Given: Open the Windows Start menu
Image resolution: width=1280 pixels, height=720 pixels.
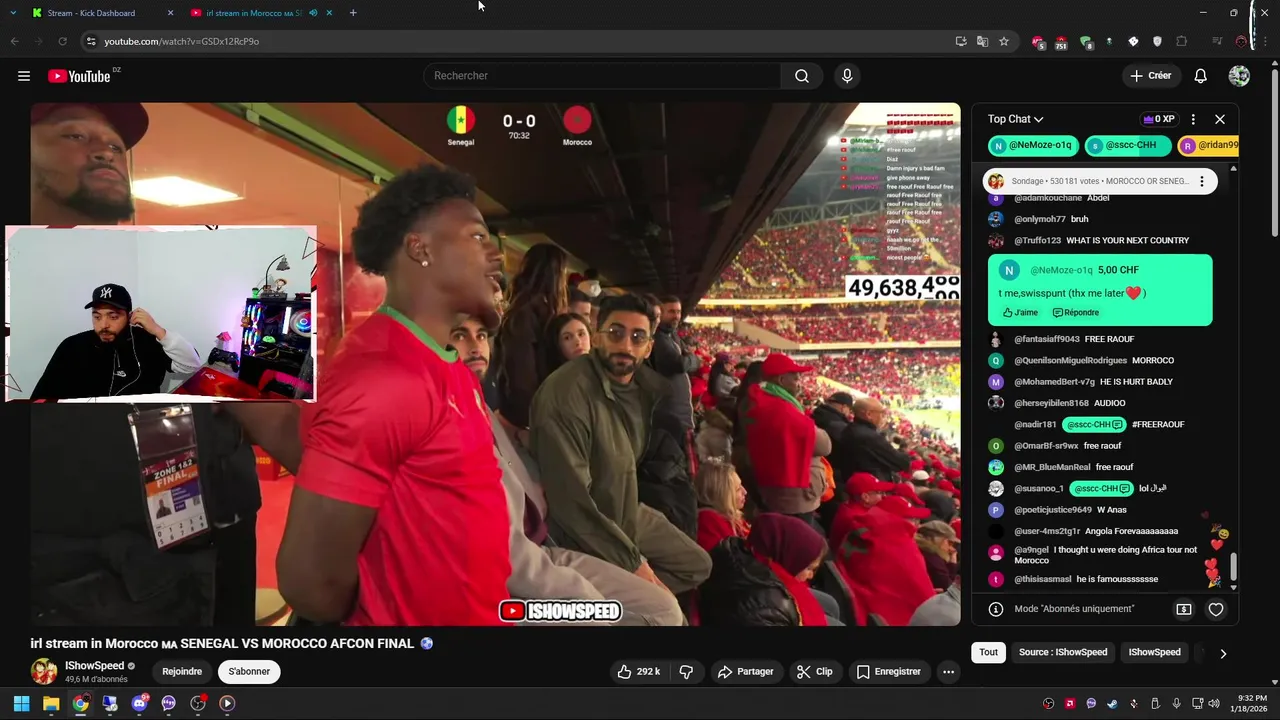Looking at the screenshot, I should click(x=21, y=703).
